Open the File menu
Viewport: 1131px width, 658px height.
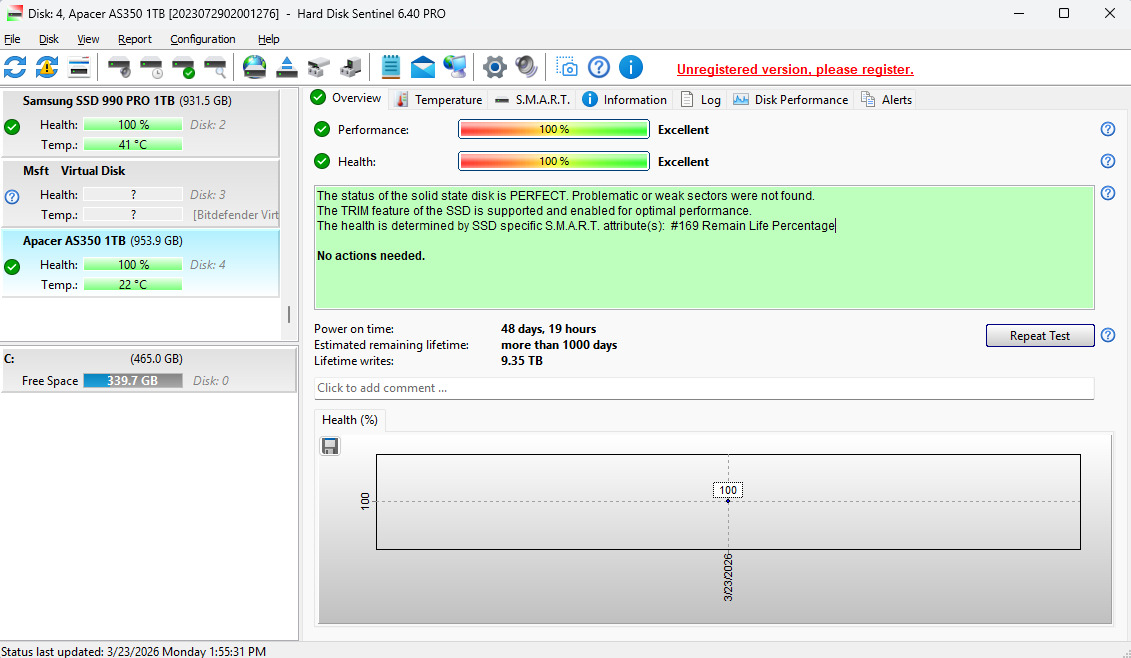click(12, 39)
